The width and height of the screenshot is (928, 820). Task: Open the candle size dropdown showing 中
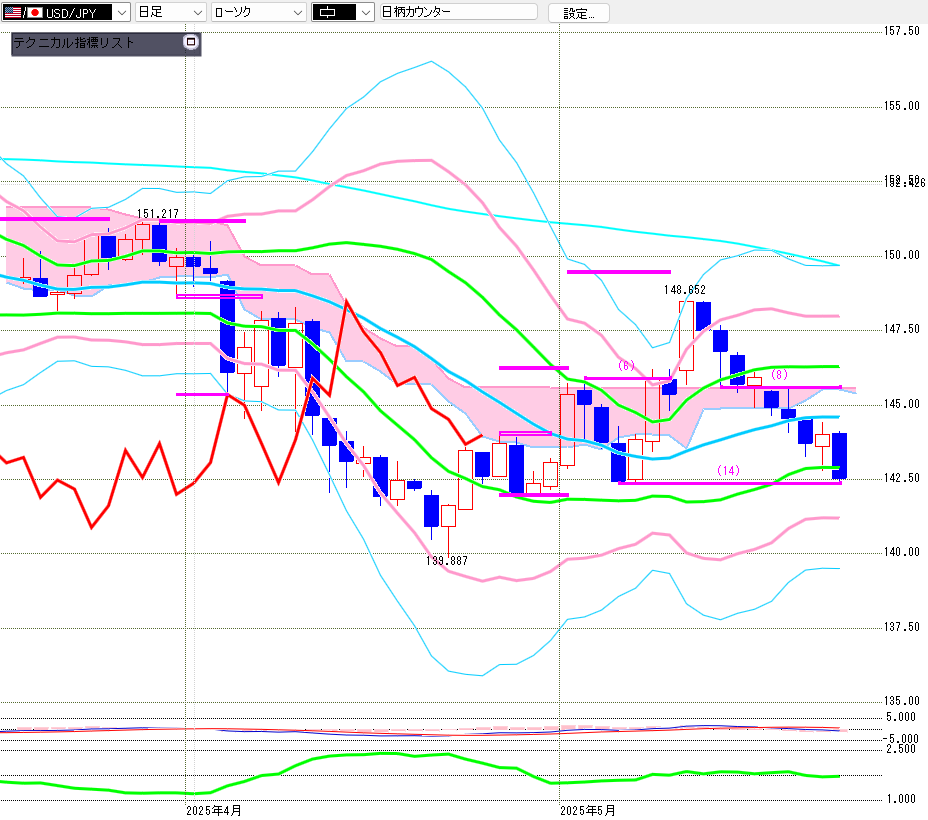[343, 12]
